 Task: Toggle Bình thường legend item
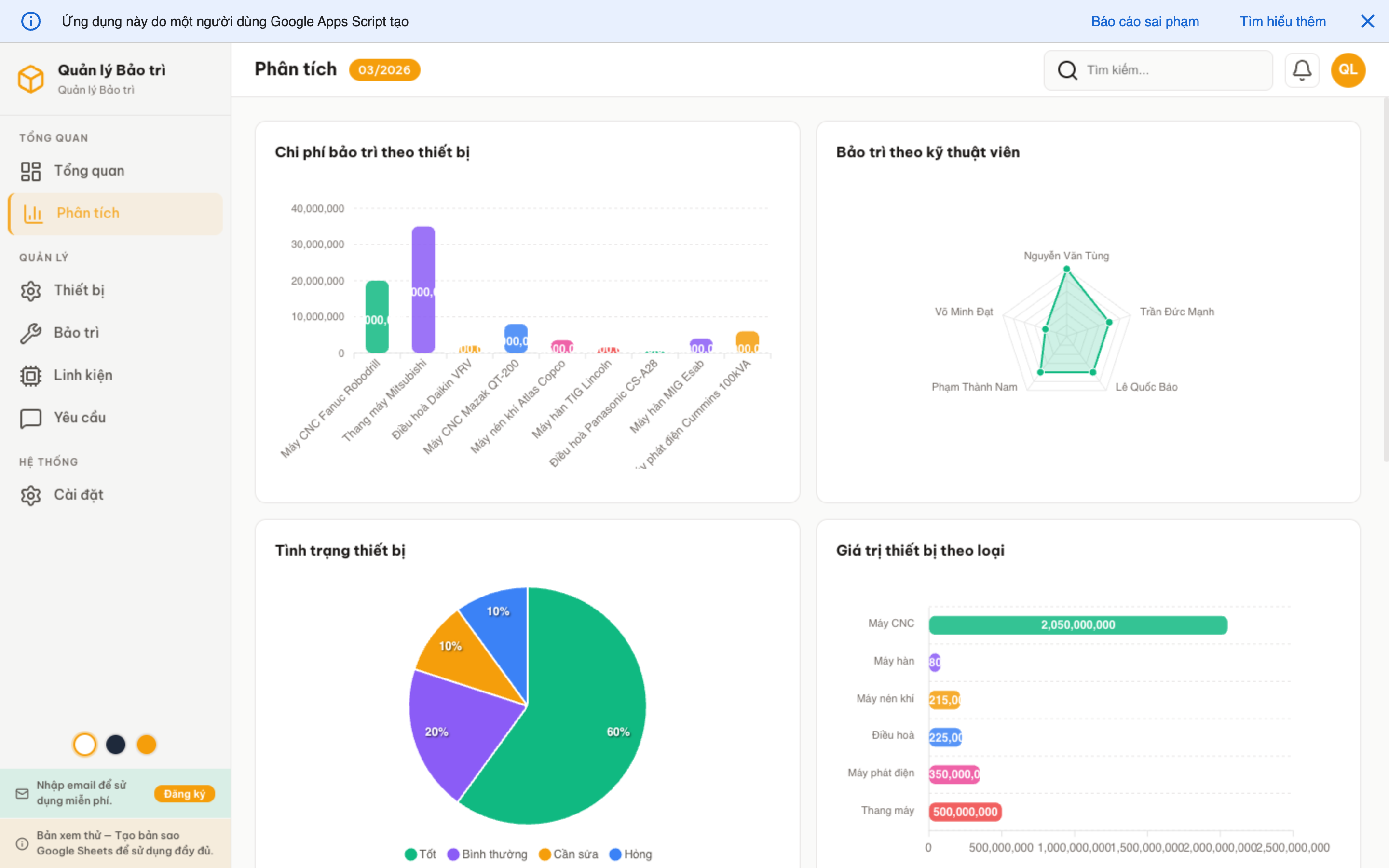(487, 854)
